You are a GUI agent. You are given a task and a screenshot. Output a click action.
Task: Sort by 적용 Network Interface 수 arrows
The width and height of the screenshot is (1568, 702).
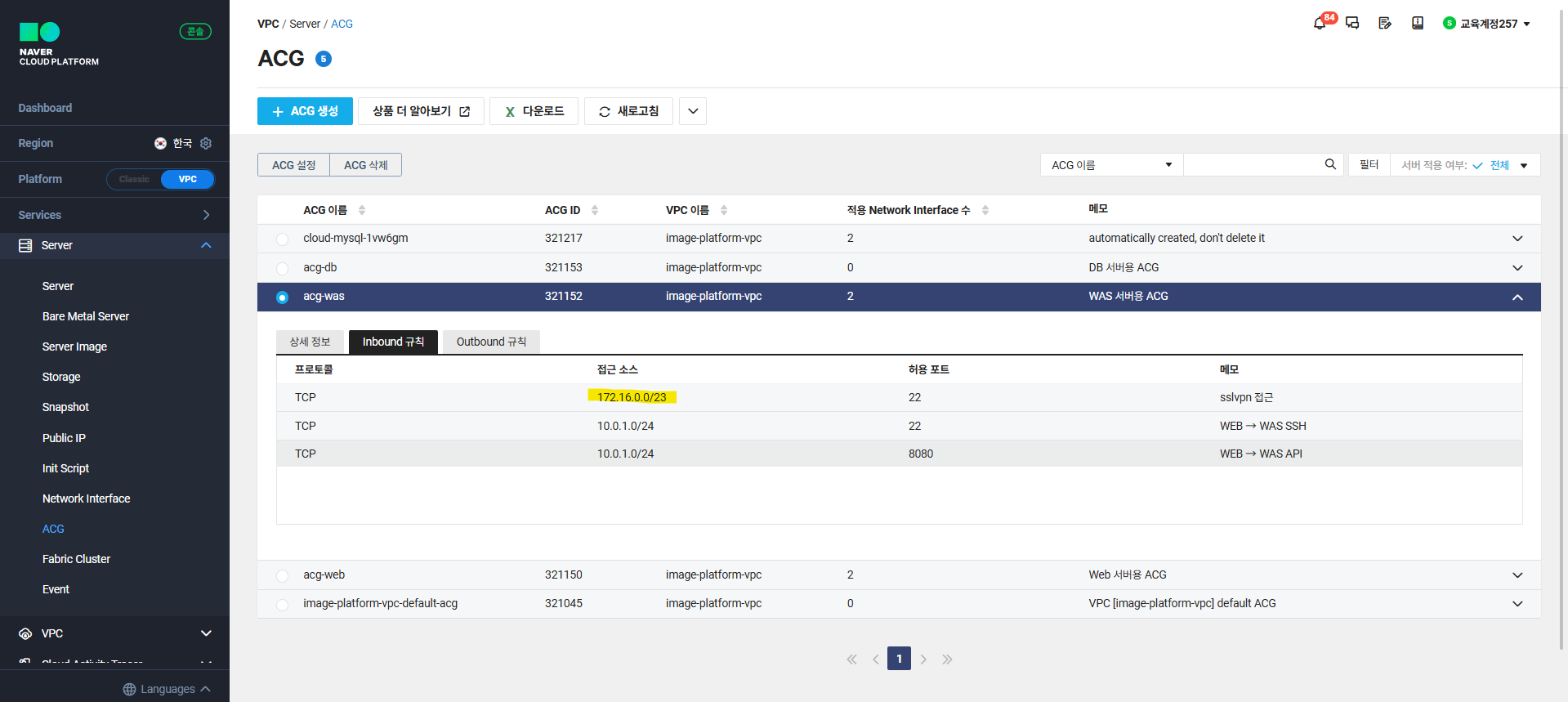tap(985, 210)
